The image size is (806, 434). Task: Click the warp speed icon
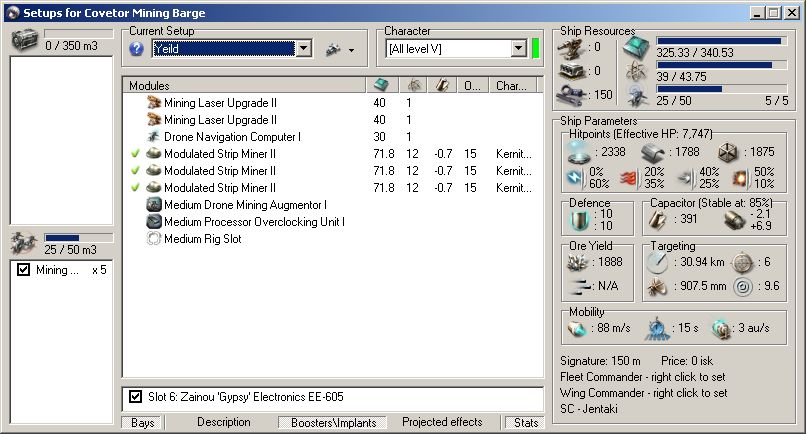pyautogui.click(x=721, y=329)
